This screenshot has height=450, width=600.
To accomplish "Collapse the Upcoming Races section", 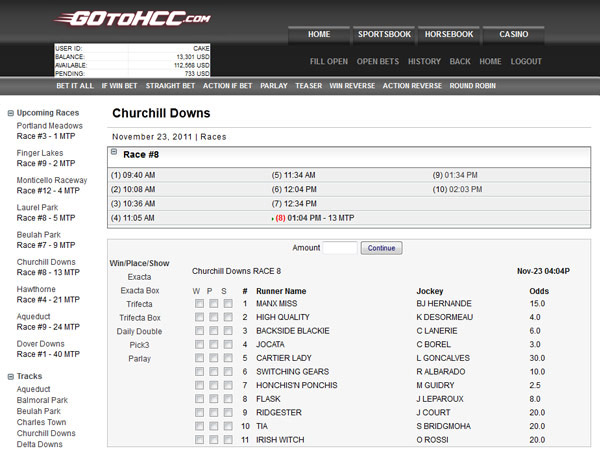I will [x=11, y=113].
